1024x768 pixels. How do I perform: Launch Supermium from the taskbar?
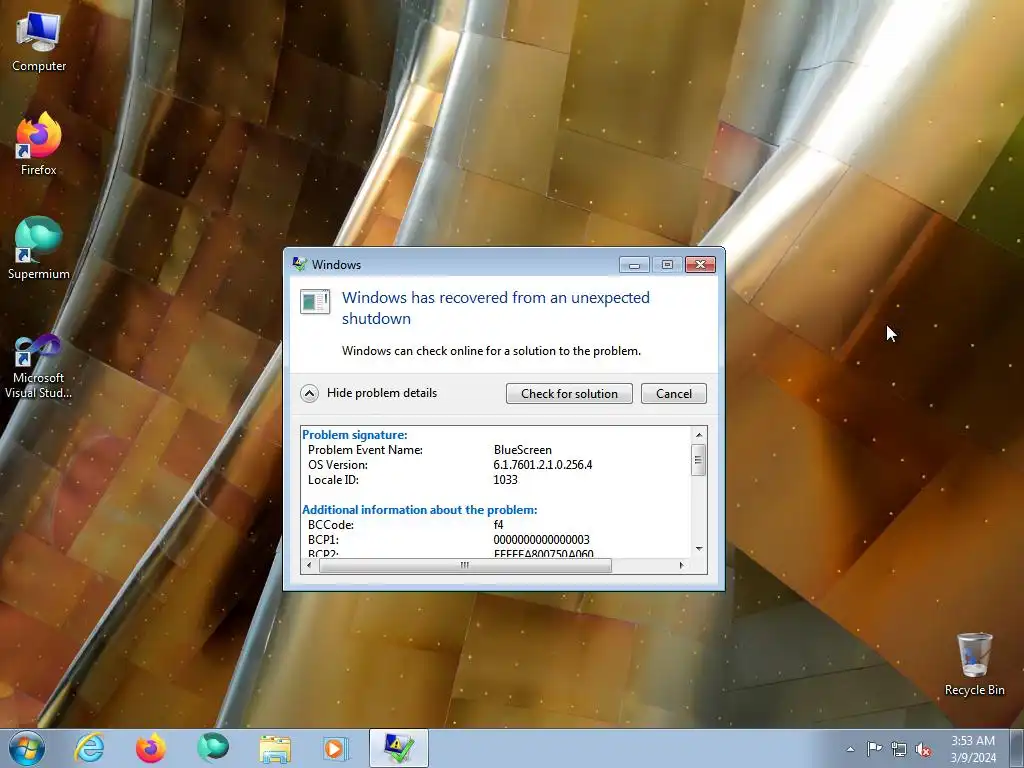tap(213, 748)
